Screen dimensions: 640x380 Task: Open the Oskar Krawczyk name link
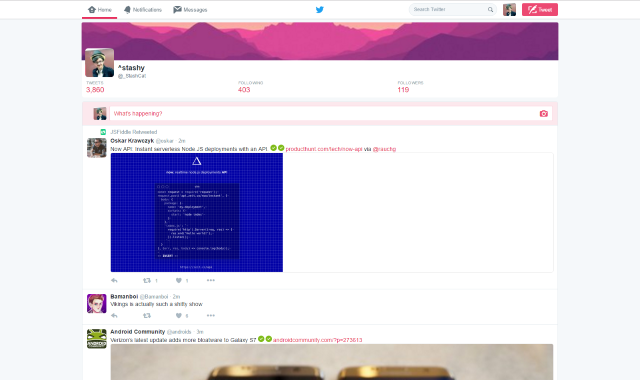[x=132, y=141]
